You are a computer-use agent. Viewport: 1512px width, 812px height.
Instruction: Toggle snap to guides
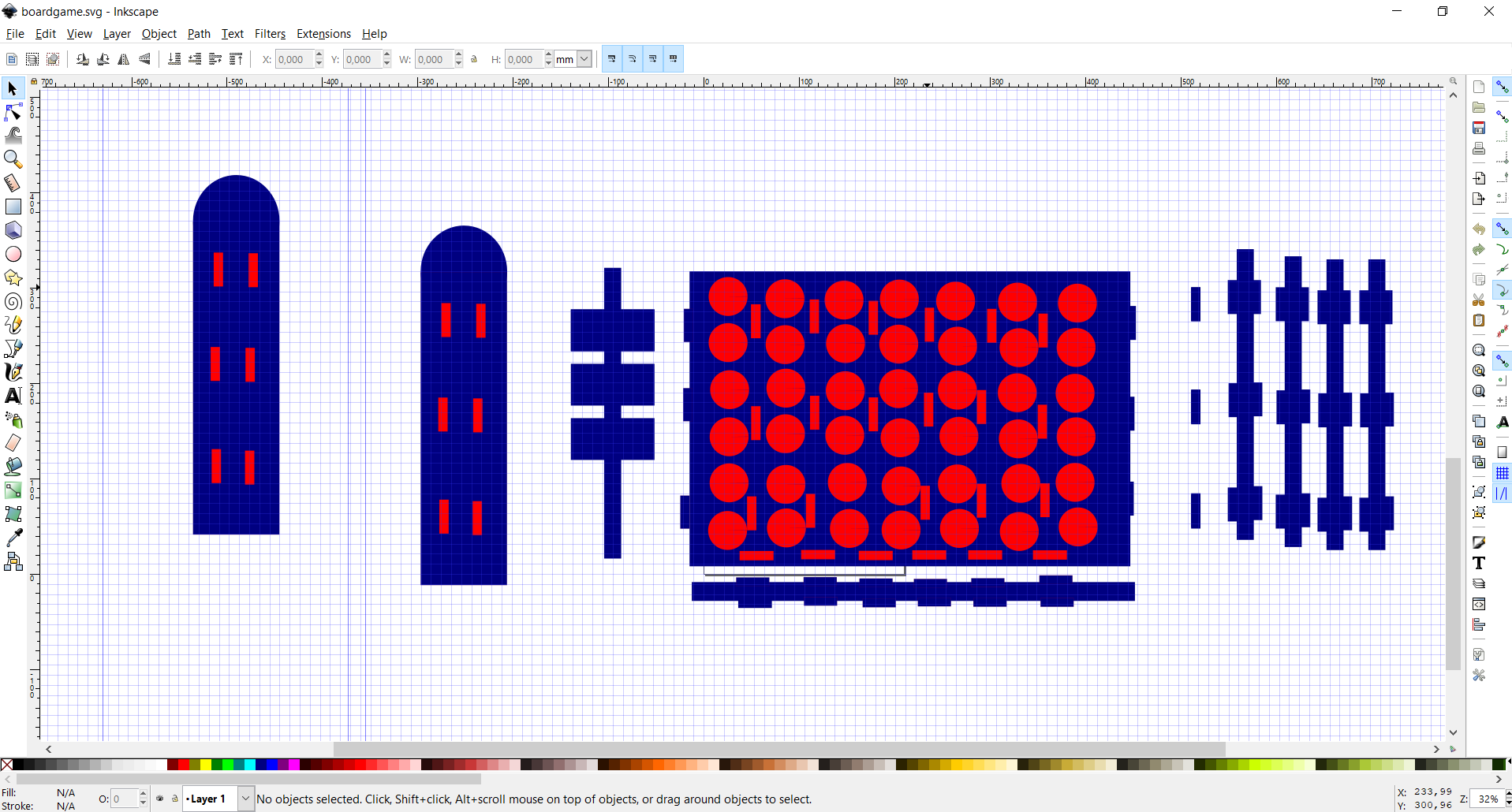tap(1503, 494)
